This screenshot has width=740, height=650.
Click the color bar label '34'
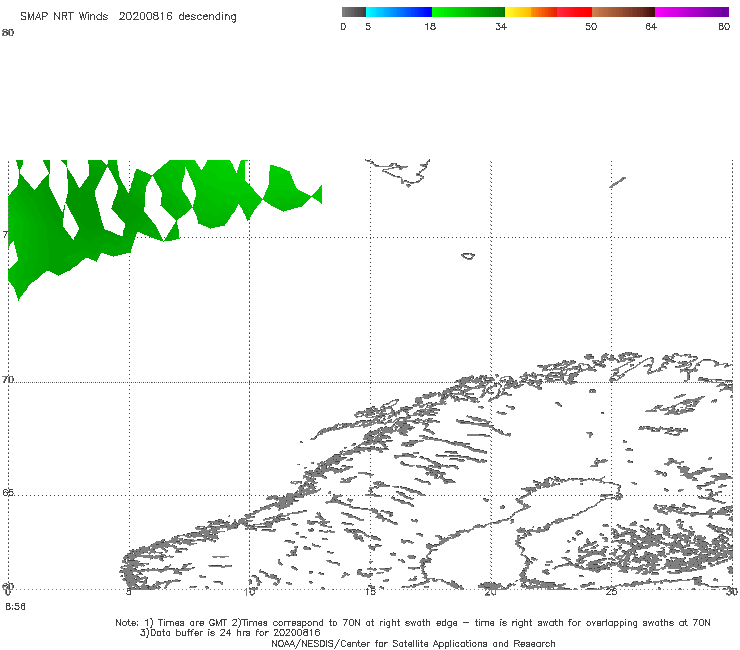click(x=501, y=26)
